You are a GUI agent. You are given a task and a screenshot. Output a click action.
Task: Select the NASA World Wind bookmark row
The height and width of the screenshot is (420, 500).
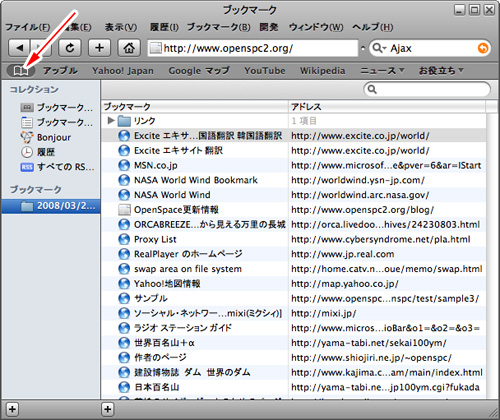click(x=293, y=195)
